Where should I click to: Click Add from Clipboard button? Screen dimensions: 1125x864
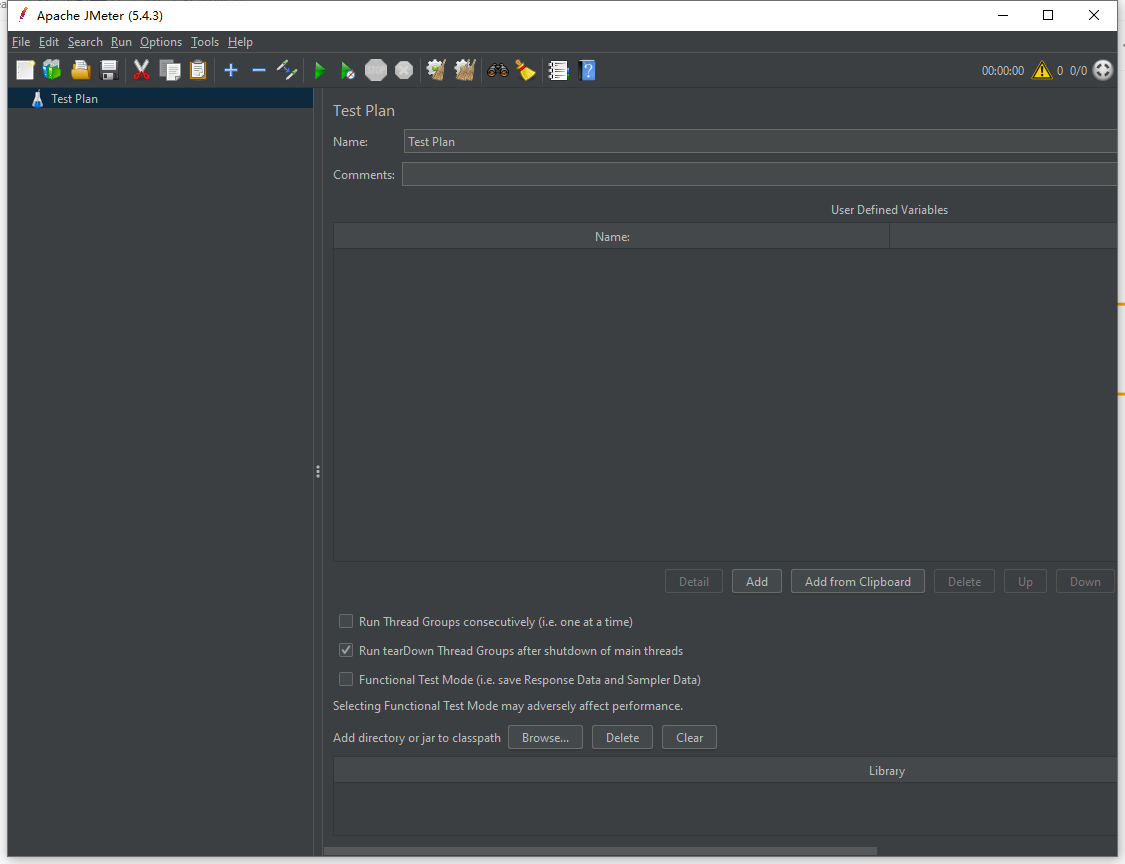(857, 581)
